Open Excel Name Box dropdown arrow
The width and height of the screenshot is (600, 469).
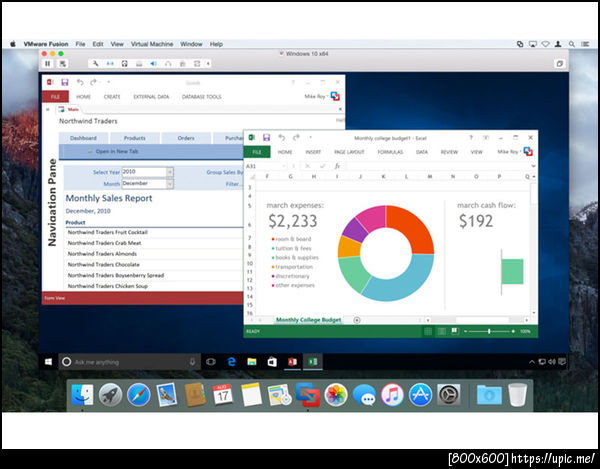tap(284, 166)
